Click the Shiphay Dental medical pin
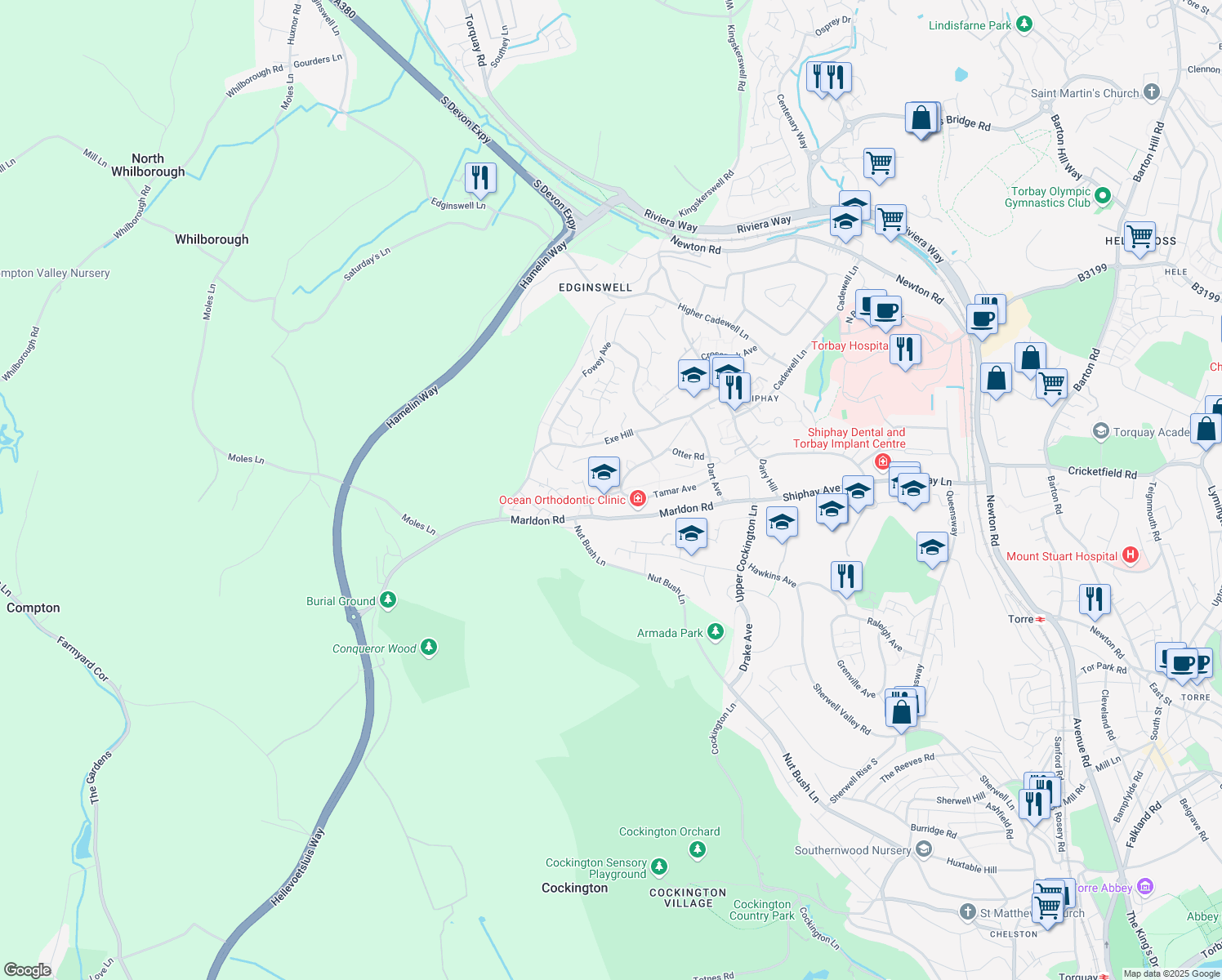 (x=882, y=462)
